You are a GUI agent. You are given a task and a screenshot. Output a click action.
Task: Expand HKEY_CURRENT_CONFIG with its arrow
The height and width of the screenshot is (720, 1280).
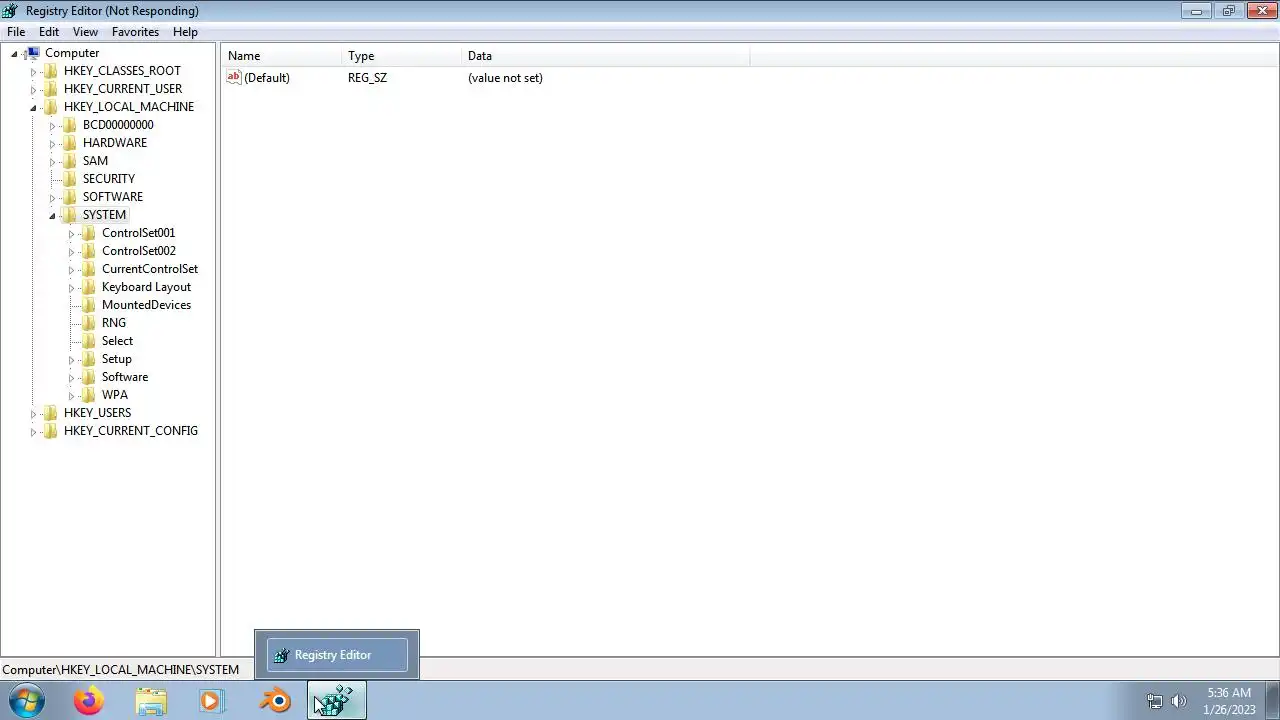tap(33, 432)
